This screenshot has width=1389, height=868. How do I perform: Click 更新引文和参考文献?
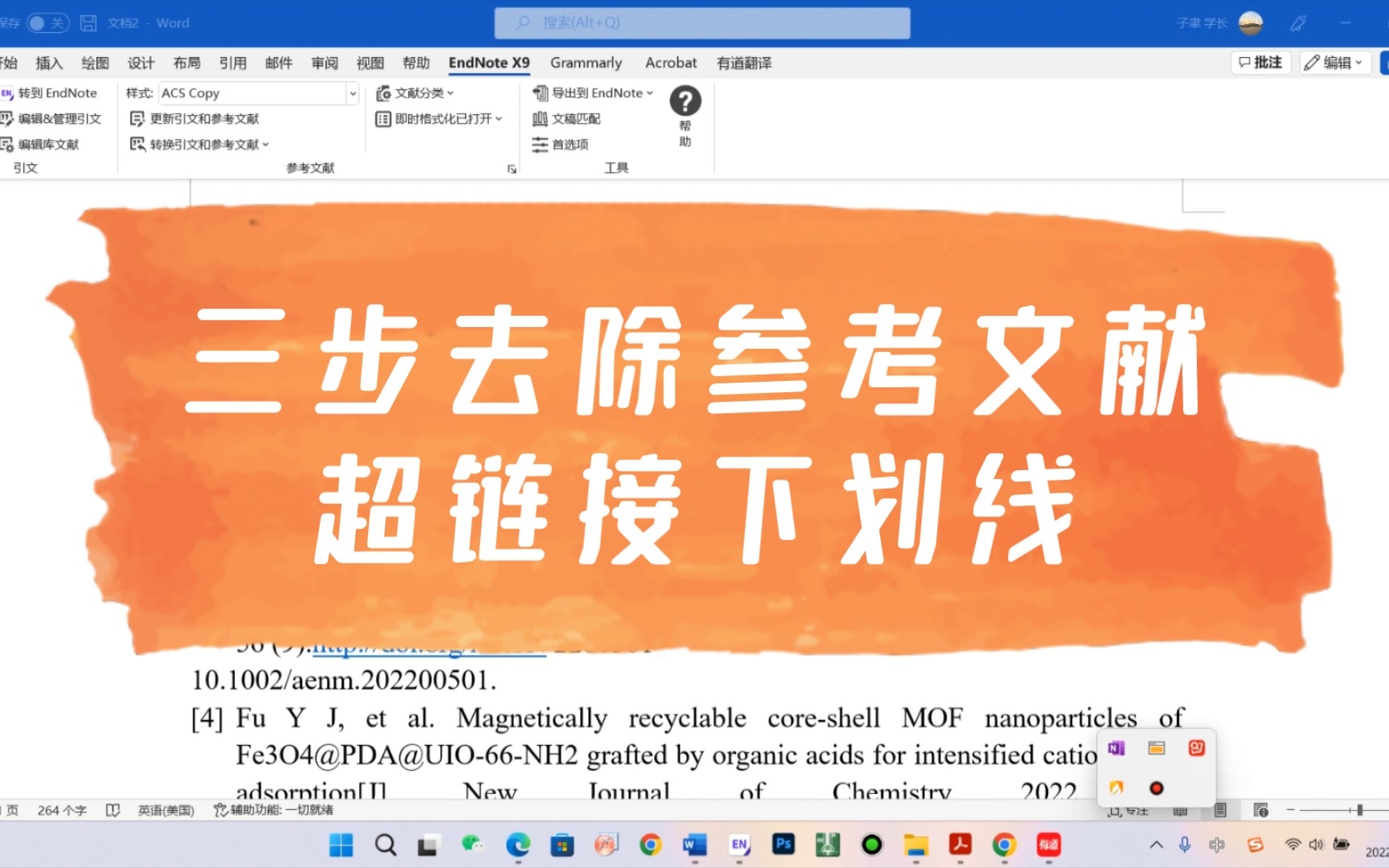(x=195, y=119)
